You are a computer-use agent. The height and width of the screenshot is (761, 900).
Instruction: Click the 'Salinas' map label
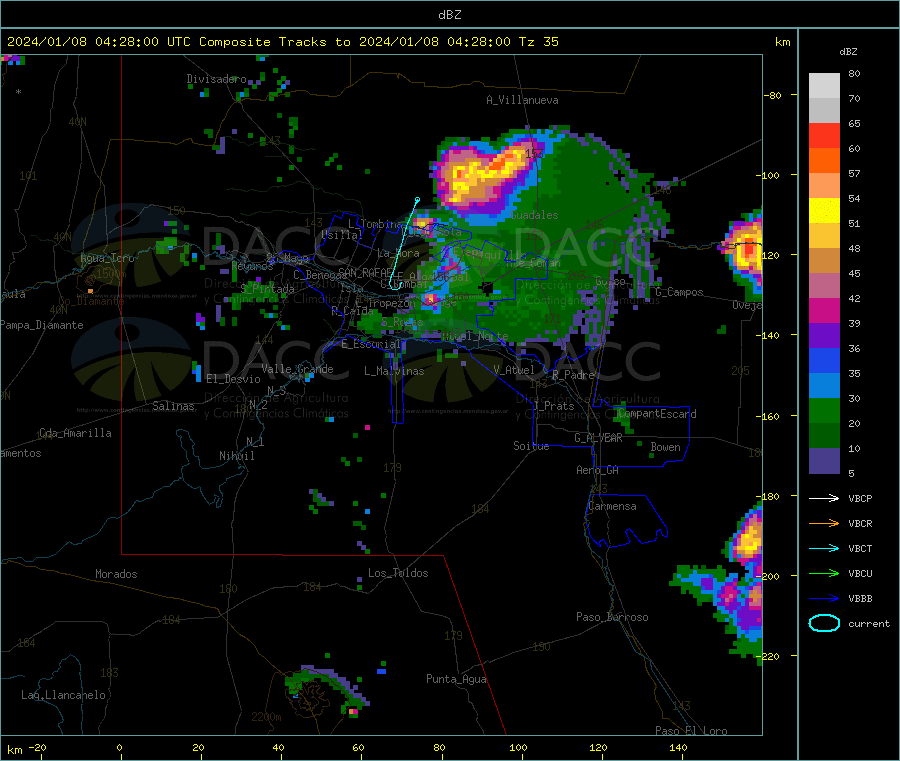coord(173,406)
